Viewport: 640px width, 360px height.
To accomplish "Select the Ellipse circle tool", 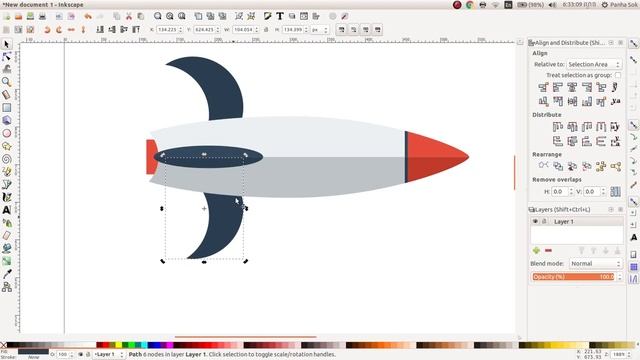I will coord(7,133).
